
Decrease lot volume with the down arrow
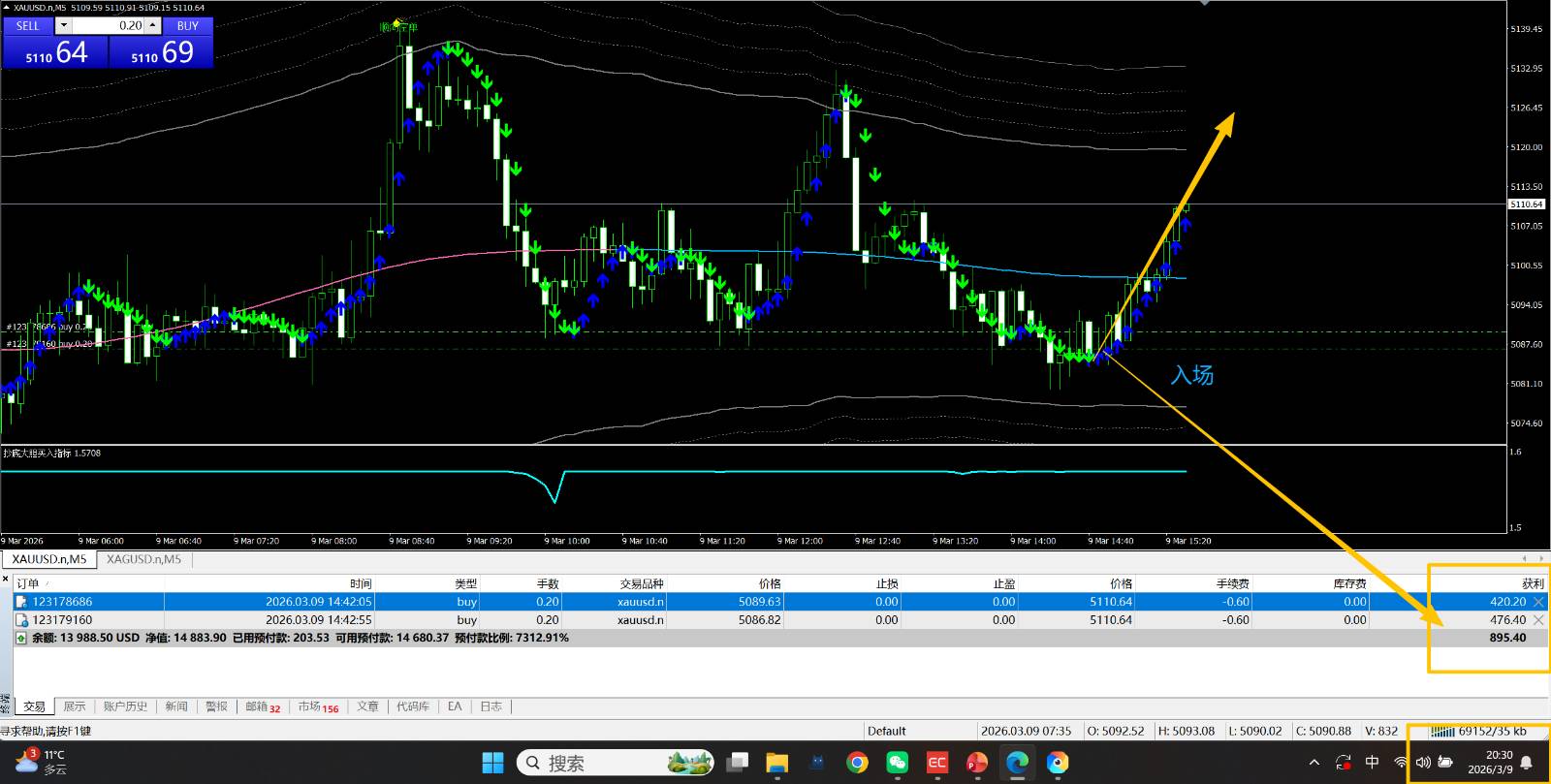[64, 26]
